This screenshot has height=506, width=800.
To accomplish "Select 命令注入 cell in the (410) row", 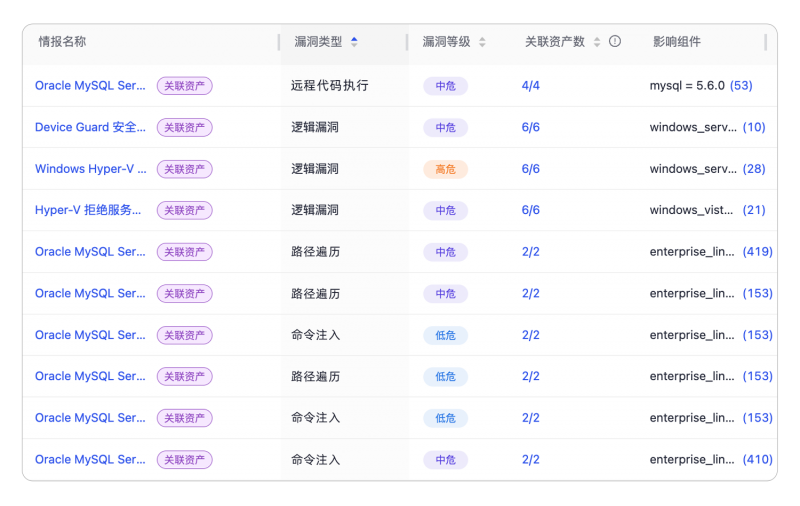I will [315, 460].
